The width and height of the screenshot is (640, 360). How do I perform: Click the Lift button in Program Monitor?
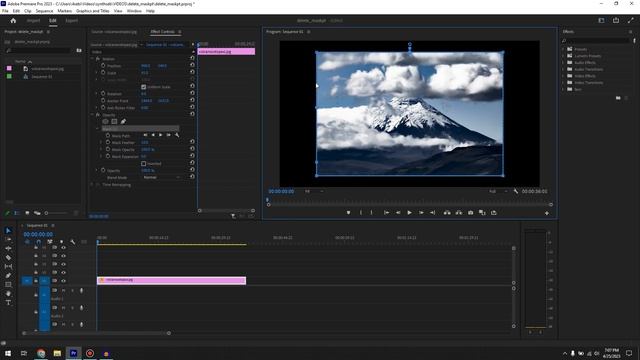click(x=447, y=213)
